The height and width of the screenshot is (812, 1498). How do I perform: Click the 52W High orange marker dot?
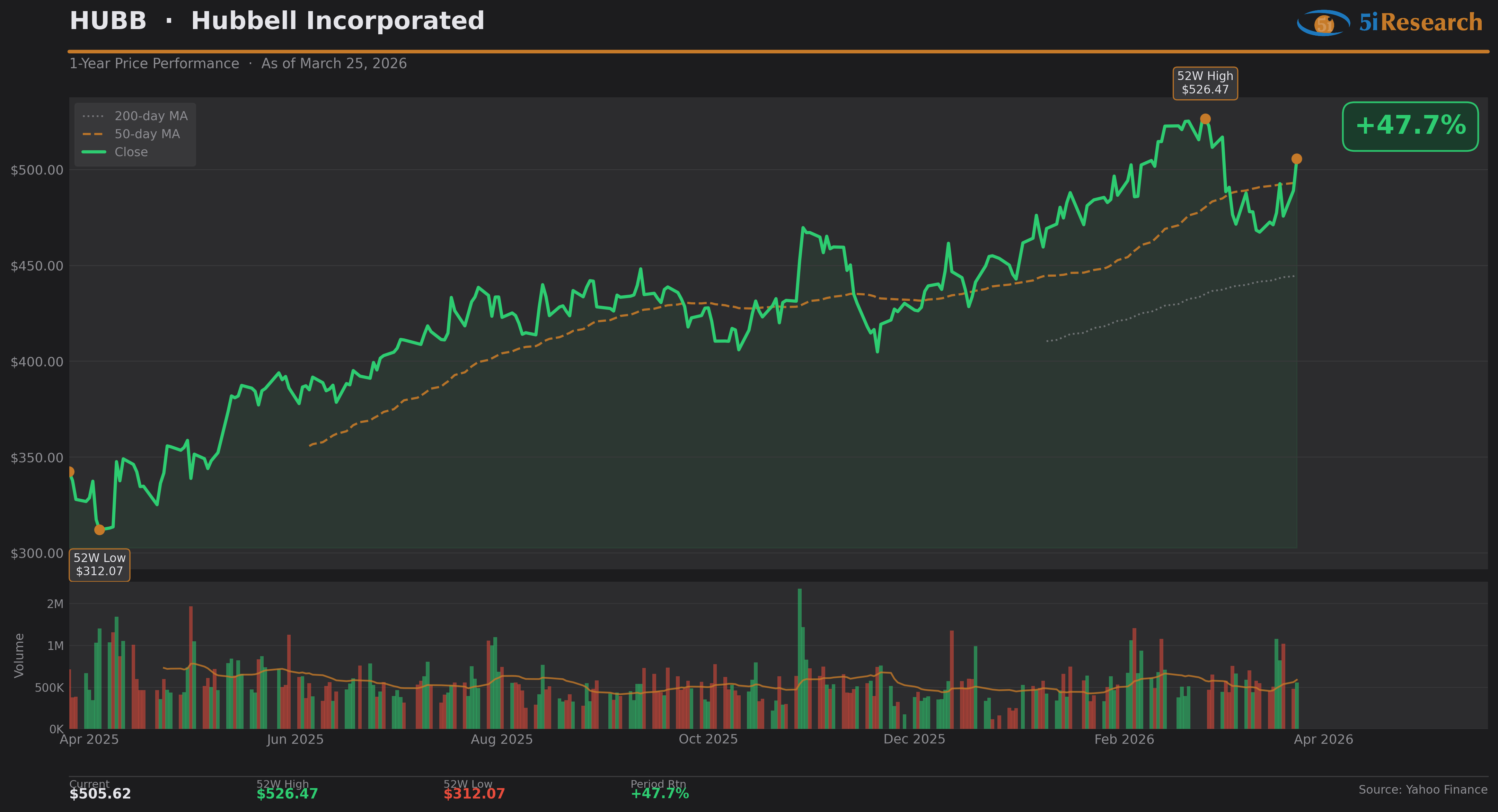click(1205, 119)
